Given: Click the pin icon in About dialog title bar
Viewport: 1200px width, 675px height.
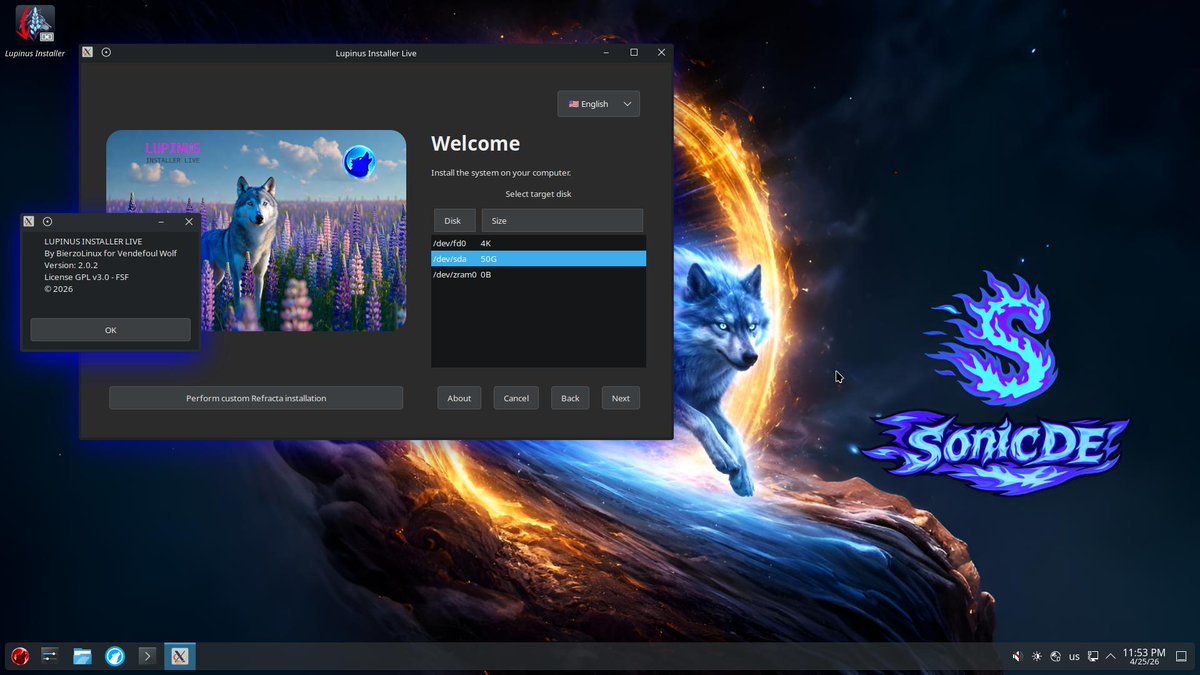Looking at the screenshot, I should click(47, 221).
